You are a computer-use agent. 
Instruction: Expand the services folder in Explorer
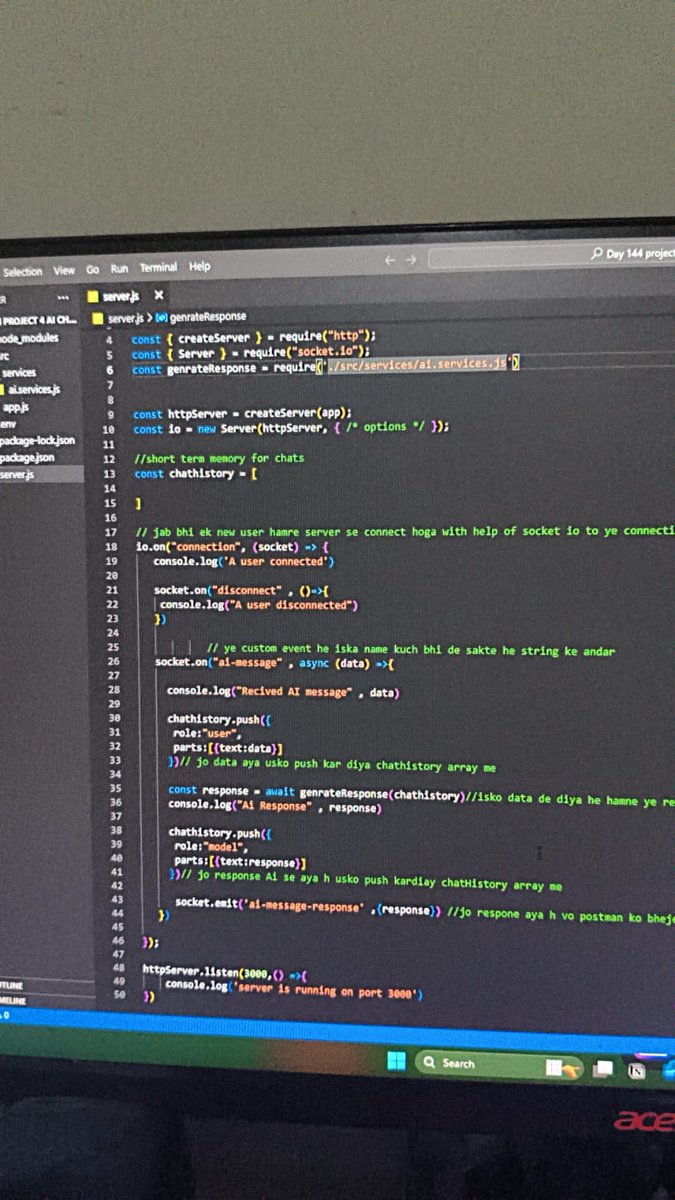(18, 372)
